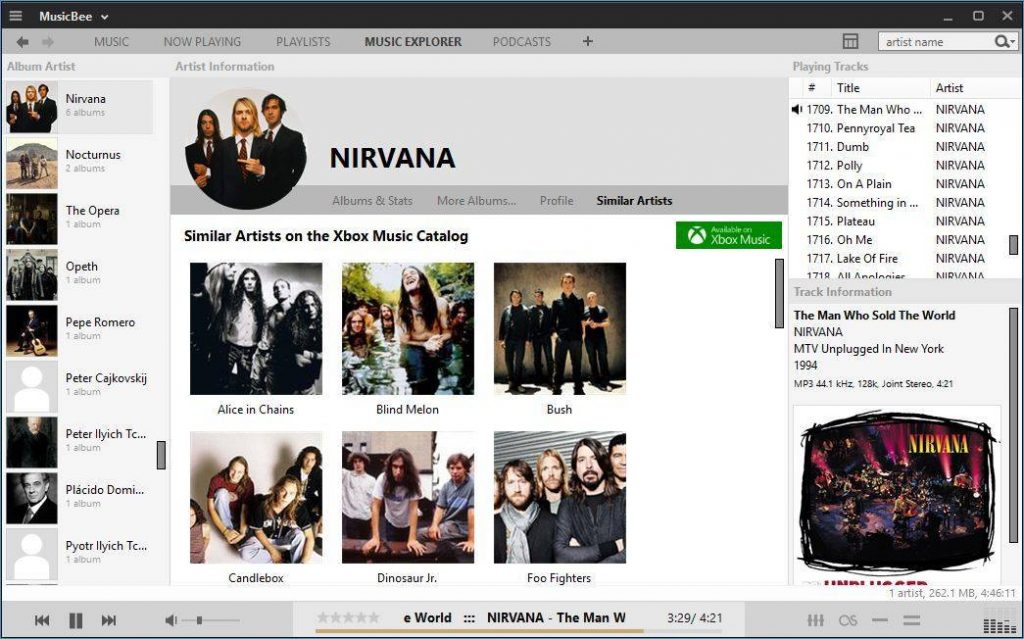
Task: Toggle the repeat mode icon
Action: click(x=912, y=620)
